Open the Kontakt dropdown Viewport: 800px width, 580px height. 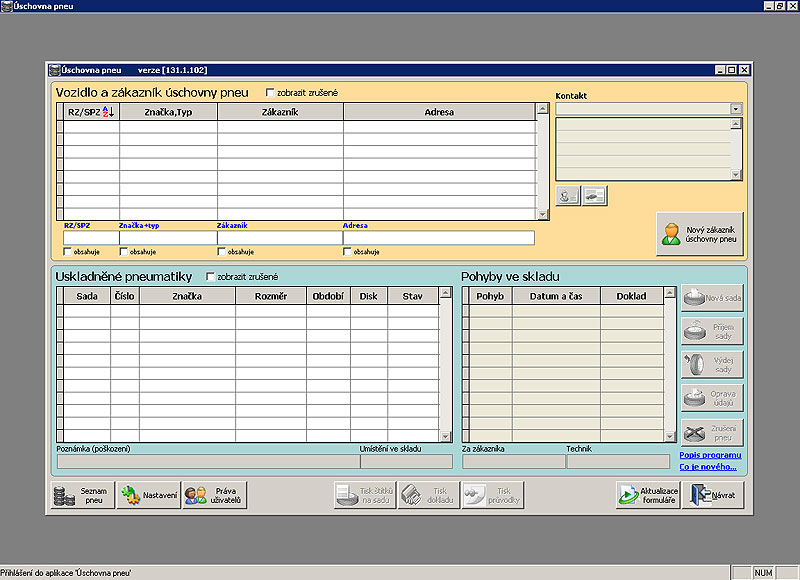[x=736, y=109]
